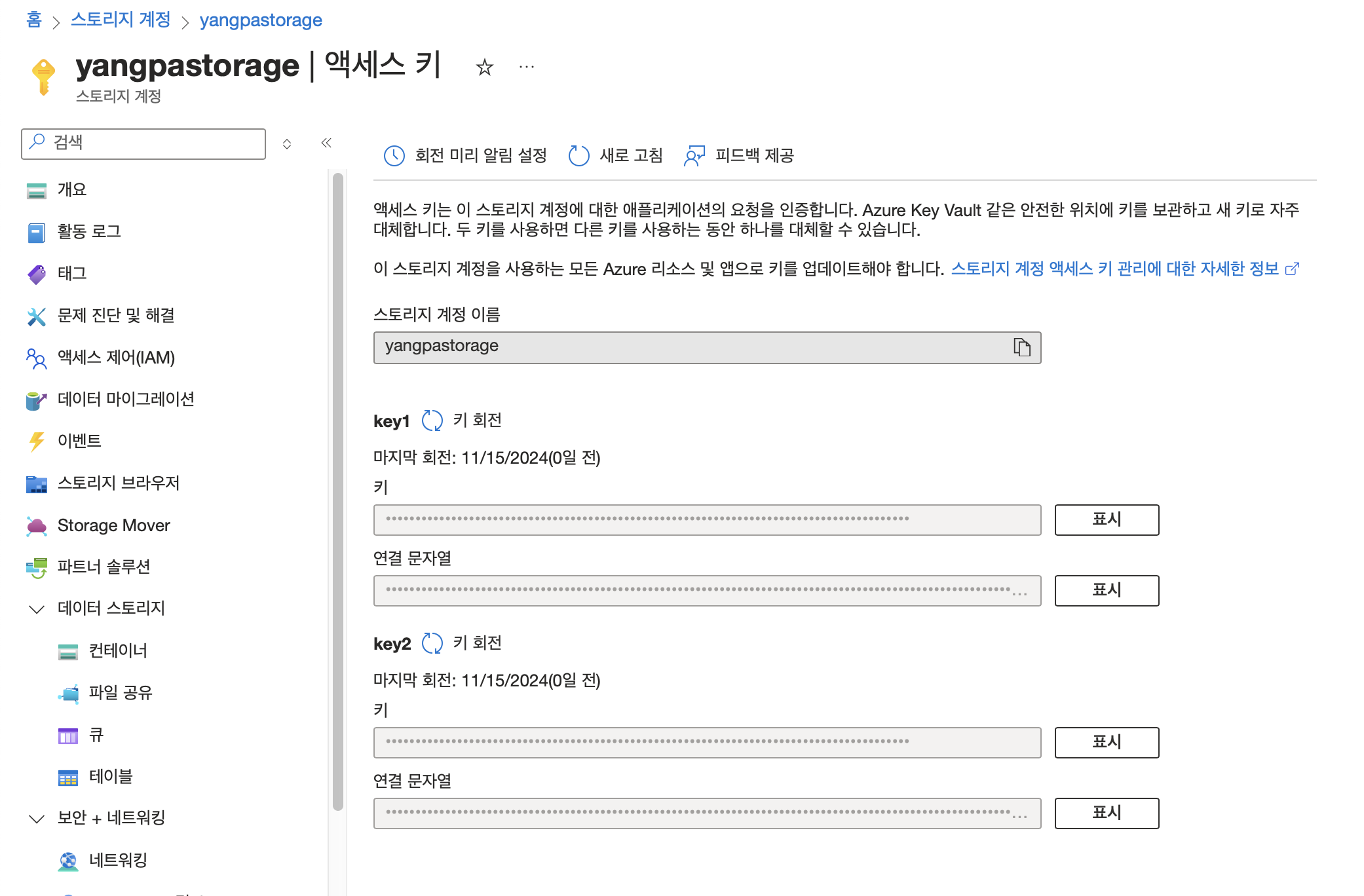Image resolution: width=1364 pixels, height=896 pixels.
Task: Click the refresh (새로 고침) icon
Action: coord(578,156)
